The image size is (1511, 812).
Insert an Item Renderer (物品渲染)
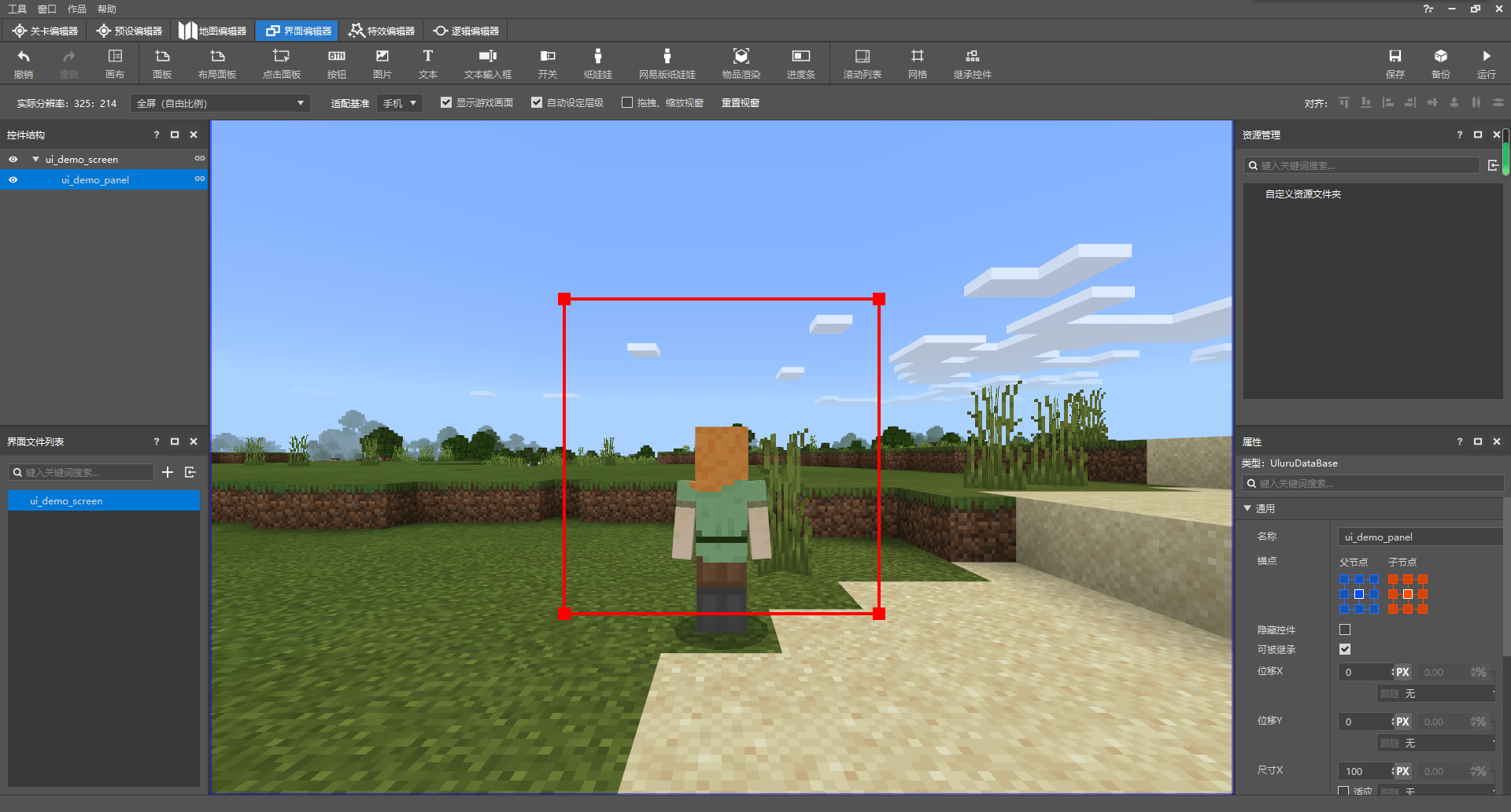pyautogui.click(x=741, y=64)
